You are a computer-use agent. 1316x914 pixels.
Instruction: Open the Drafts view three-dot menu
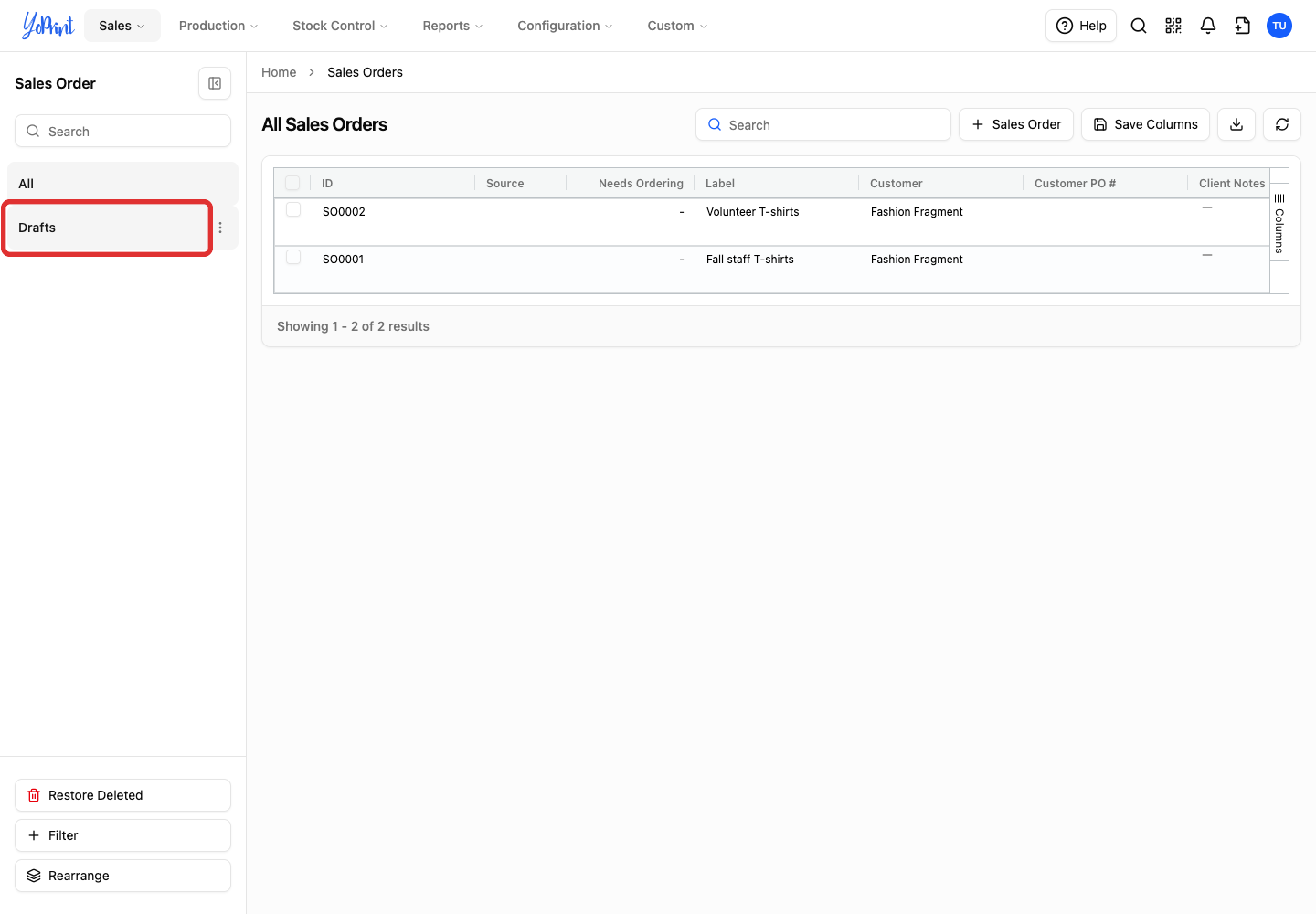(220, 228)
